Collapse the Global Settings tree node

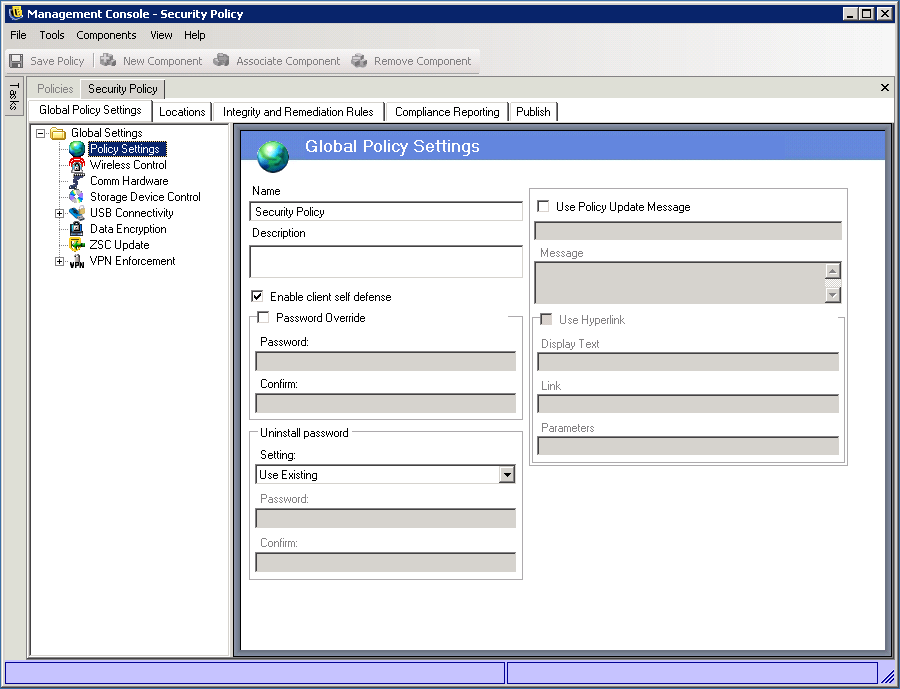pyautogui.click(x=40, y=133)
